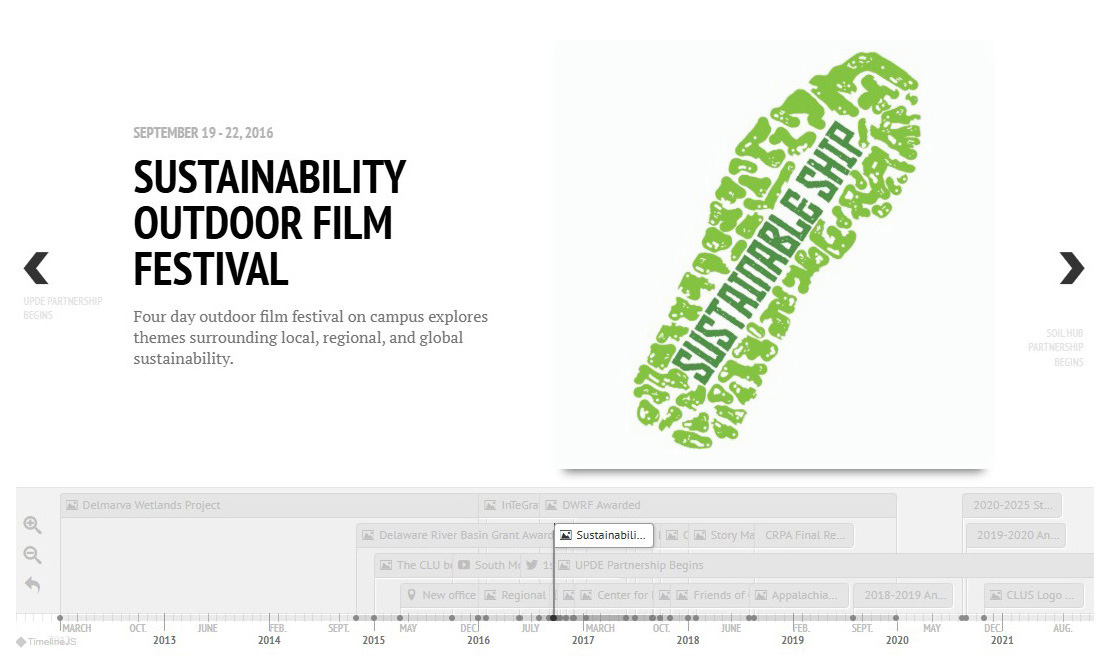1113x656 pixels.
Task: Select the 2020-2025 Strategic plan marker
Action: click(x=1012, y=505)
